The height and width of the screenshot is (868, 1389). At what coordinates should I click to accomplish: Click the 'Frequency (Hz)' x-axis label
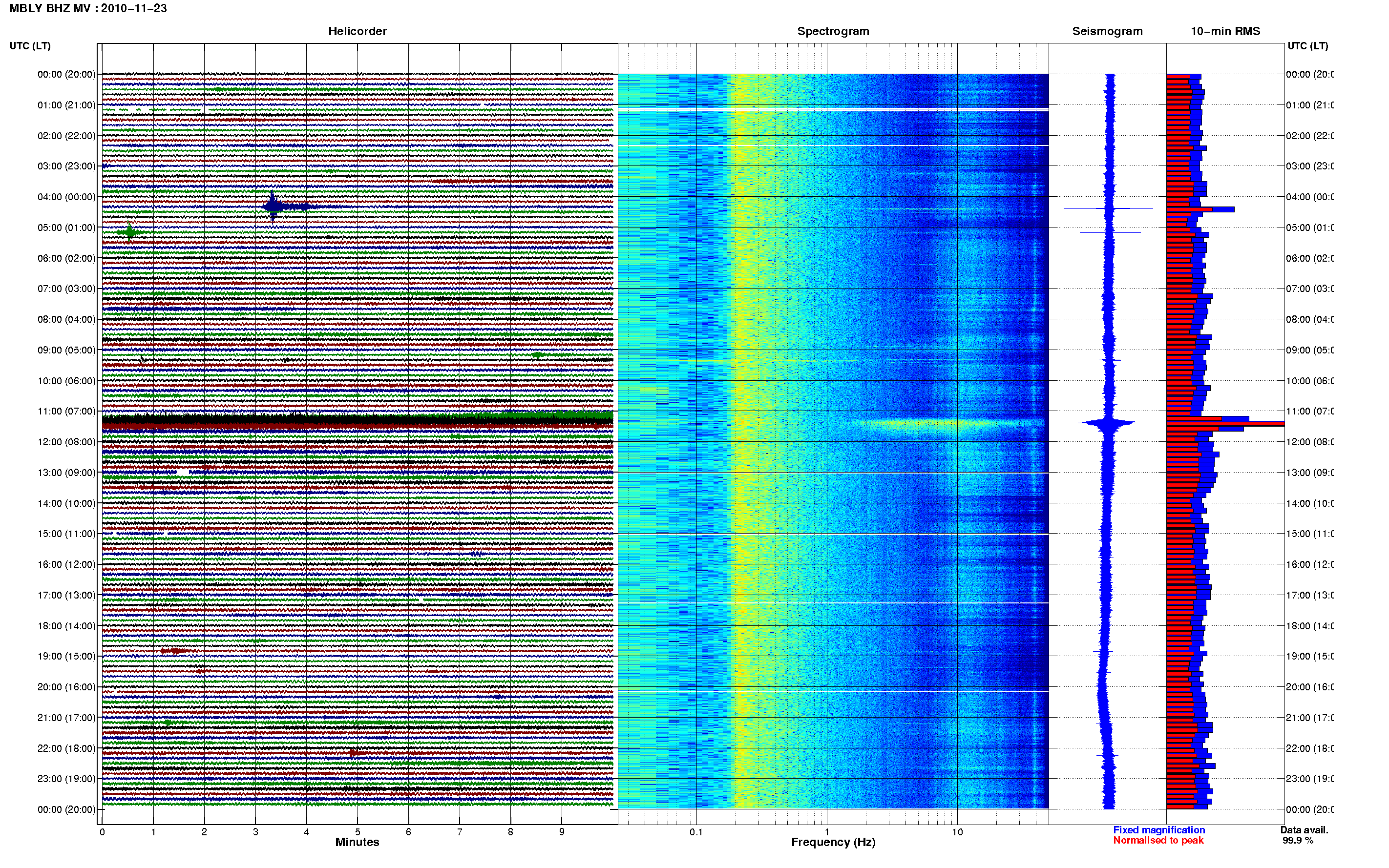(x=833, y=842)
